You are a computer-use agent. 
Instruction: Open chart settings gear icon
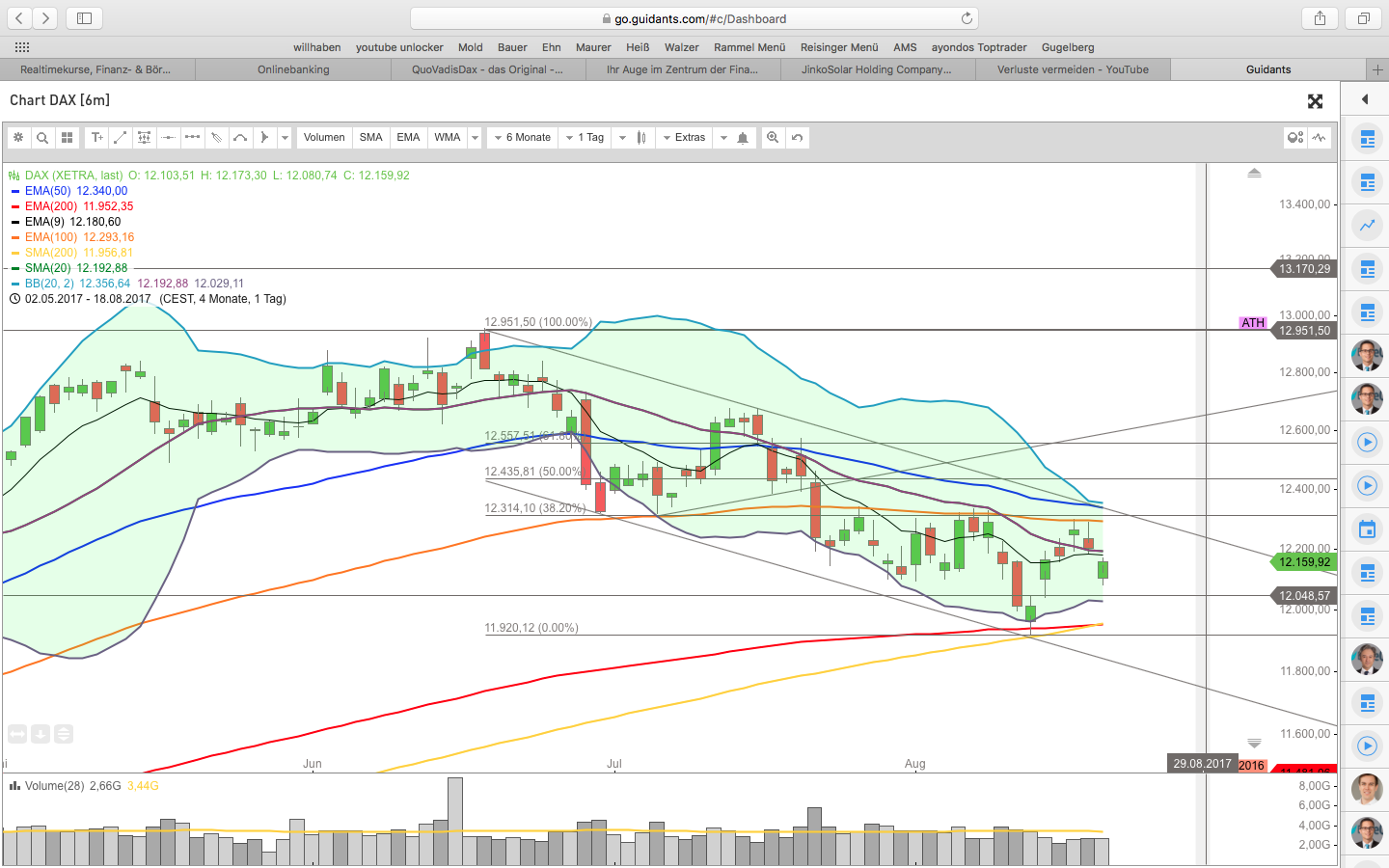click(18, 138)
